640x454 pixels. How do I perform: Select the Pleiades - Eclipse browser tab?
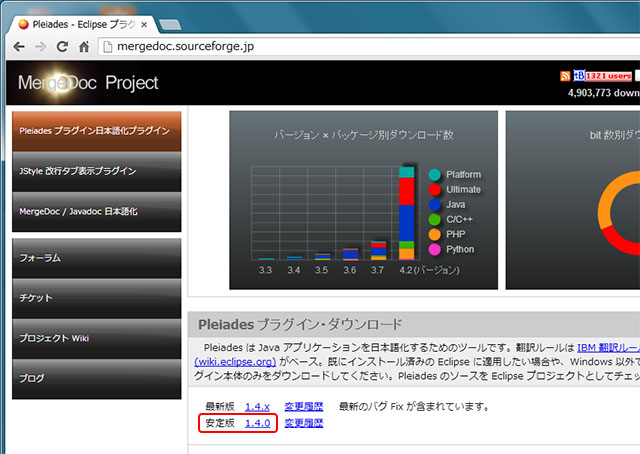coord(83,24)
